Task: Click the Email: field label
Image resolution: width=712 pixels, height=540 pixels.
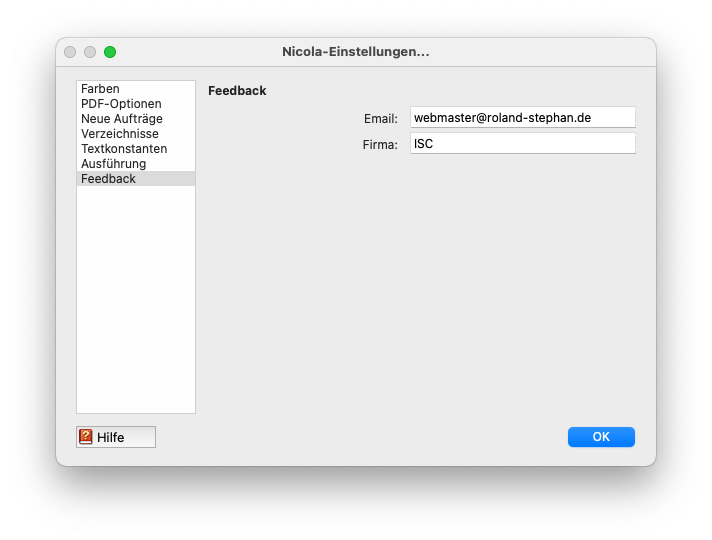Action: coord(381,119)
